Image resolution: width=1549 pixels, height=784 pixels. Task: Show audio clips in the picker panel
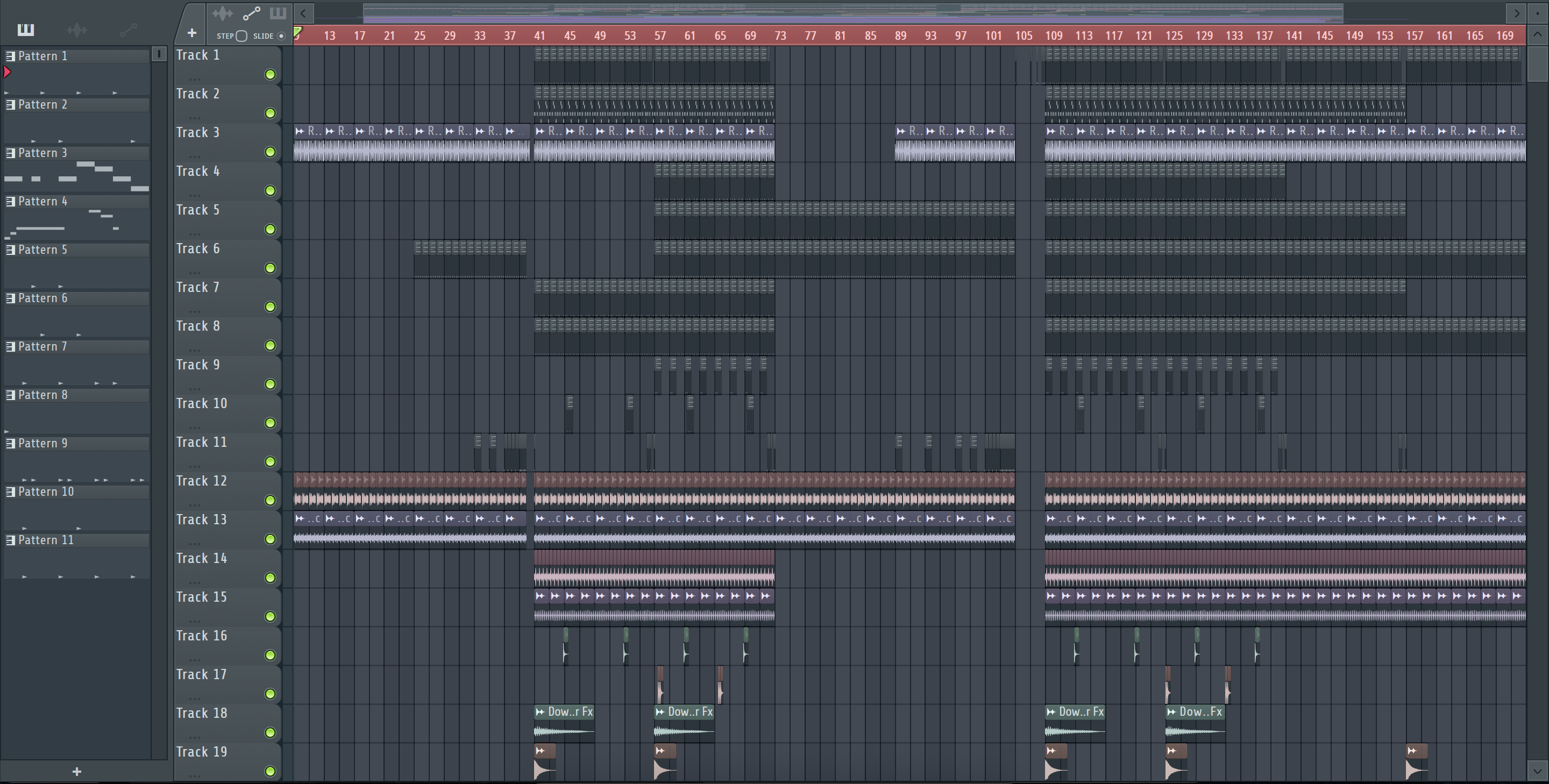point(77,30)
